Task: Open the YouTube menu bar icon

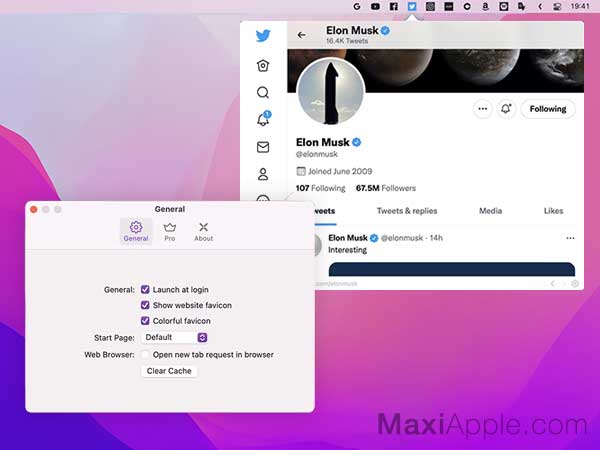Action: click(375, 7)
